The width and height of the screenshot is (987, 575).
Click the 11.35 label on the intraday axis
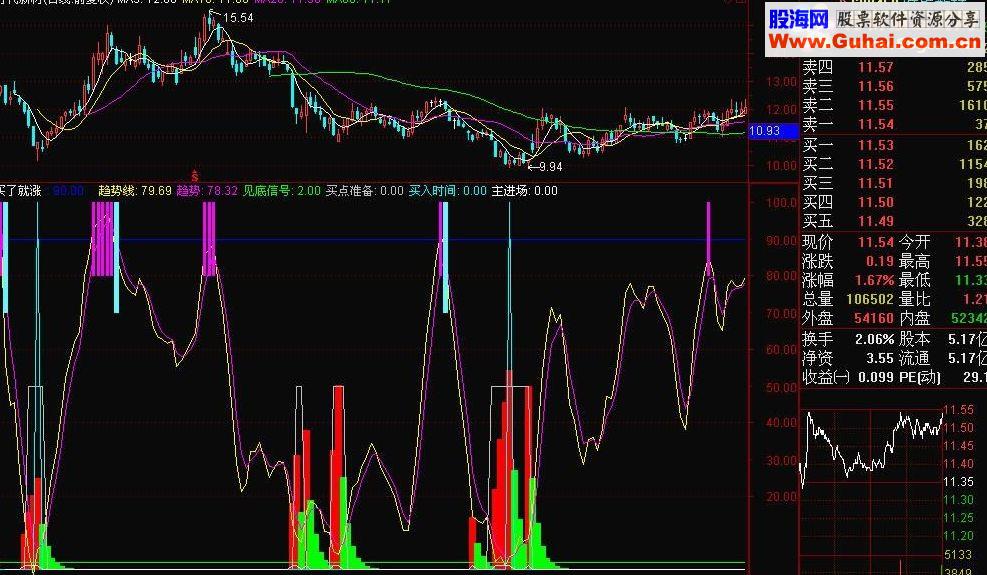pyautogui.click(x=961, y=482)
